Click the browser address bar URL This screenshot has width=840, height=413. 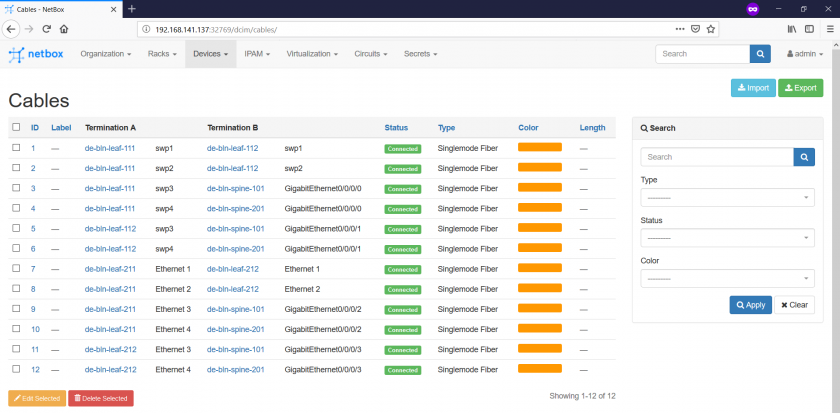pyautogui.click(x=216, y=29)
